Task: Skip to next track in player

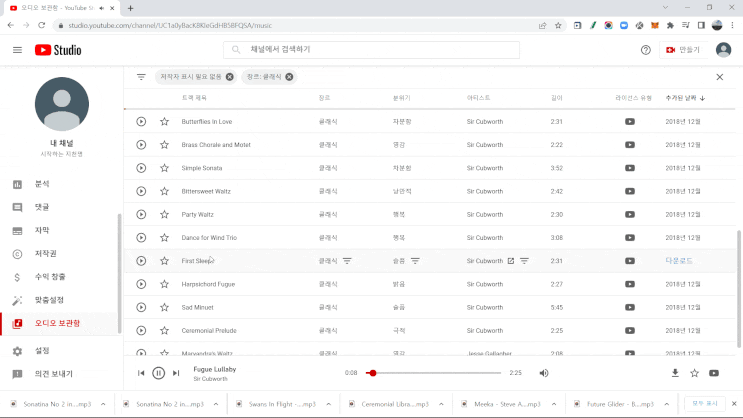Action: pos(176,373)
